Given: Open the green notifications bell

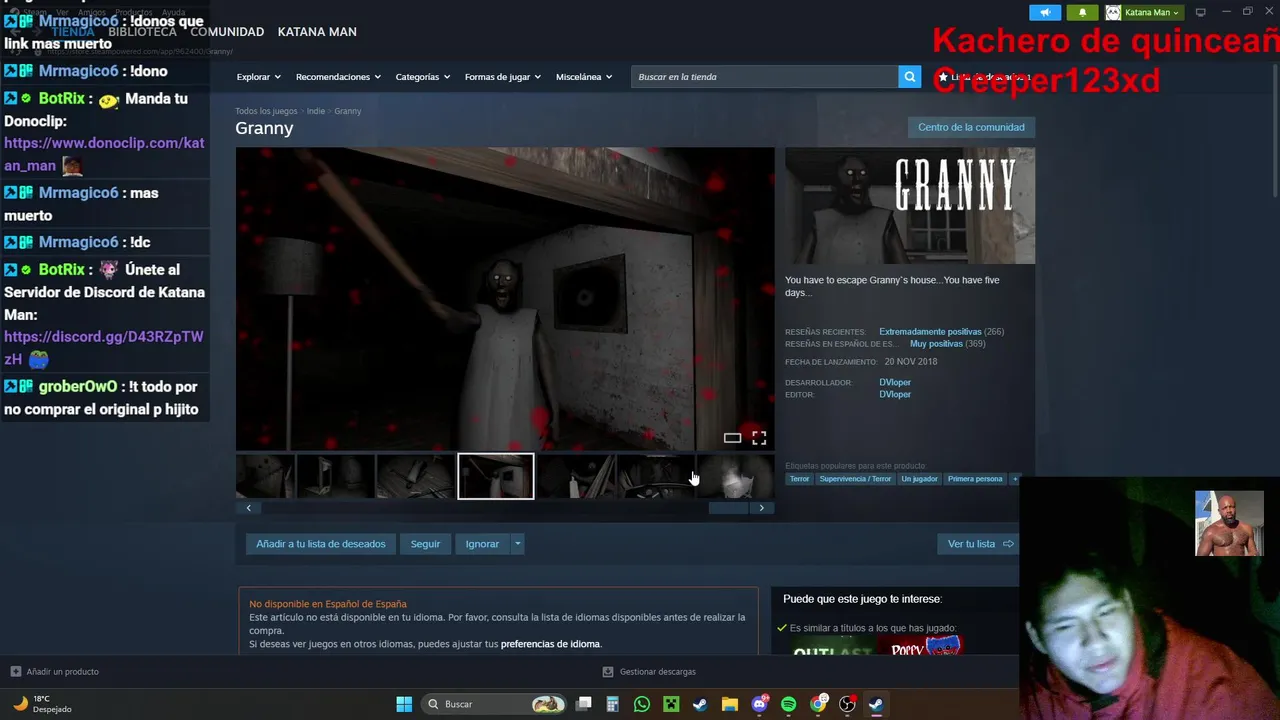Looking at the screenshot, I should point(1082,12).
